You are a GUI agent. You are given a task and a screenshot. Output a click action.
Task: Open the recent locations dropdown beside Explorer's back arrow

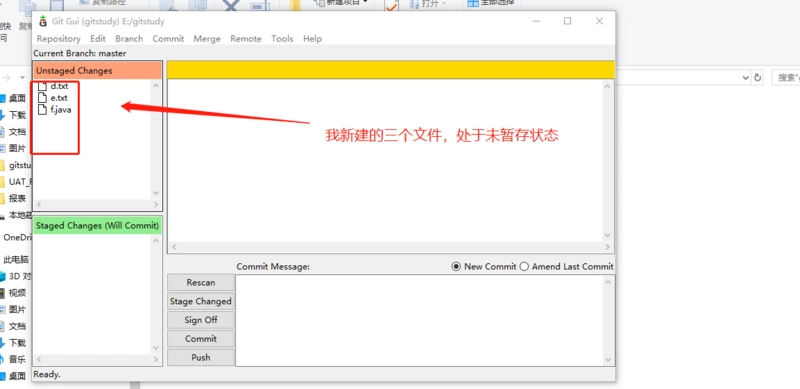[x=22, y=78]
